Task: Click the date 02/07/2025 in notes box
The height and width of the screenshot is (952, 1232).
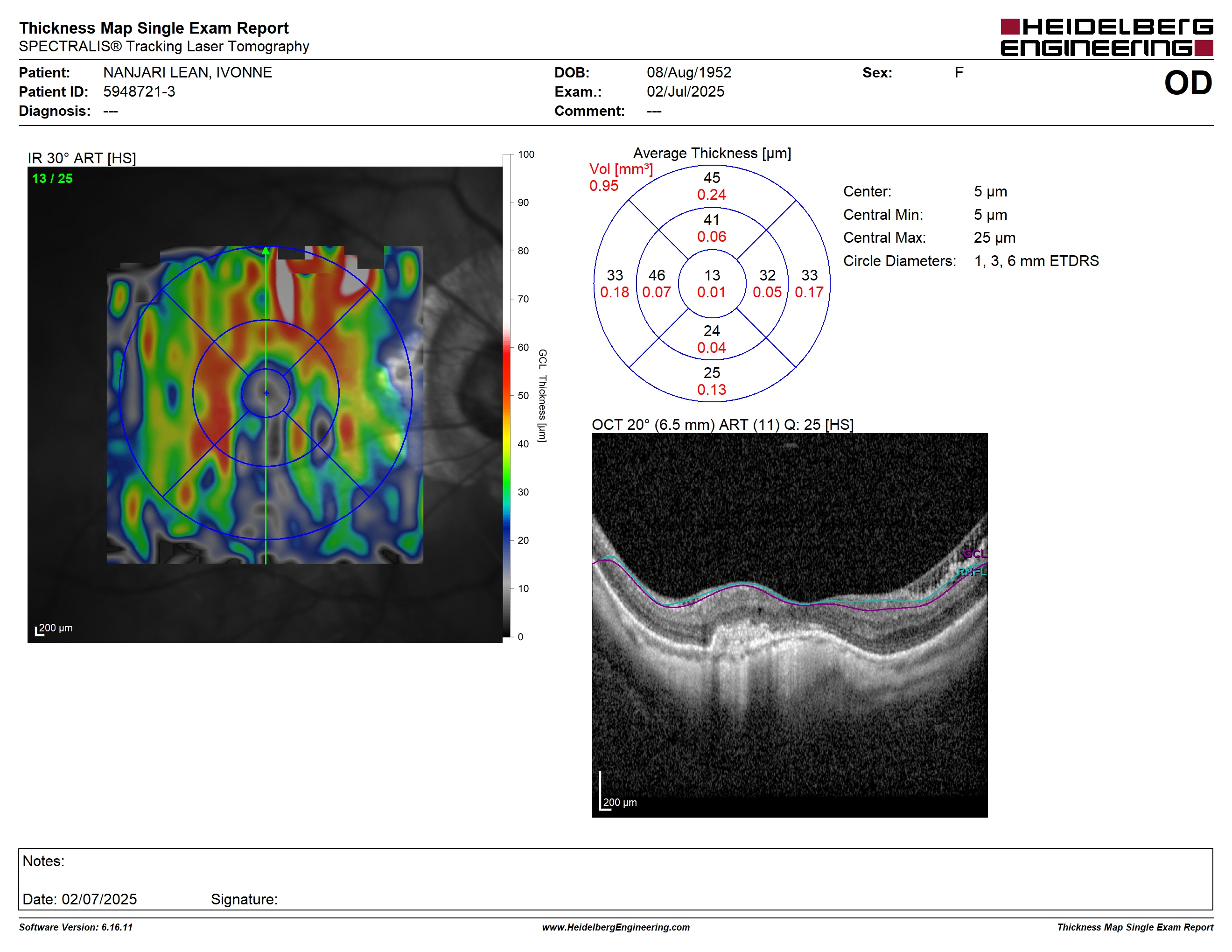Action: tap(99, 899)
